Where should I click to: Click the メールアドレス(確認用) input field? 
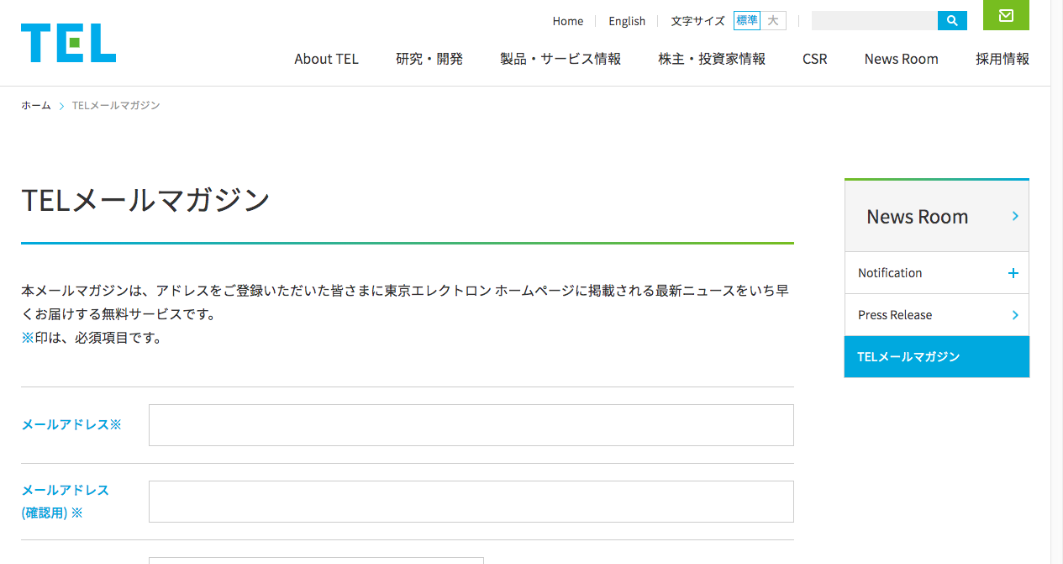pos(471,502)
